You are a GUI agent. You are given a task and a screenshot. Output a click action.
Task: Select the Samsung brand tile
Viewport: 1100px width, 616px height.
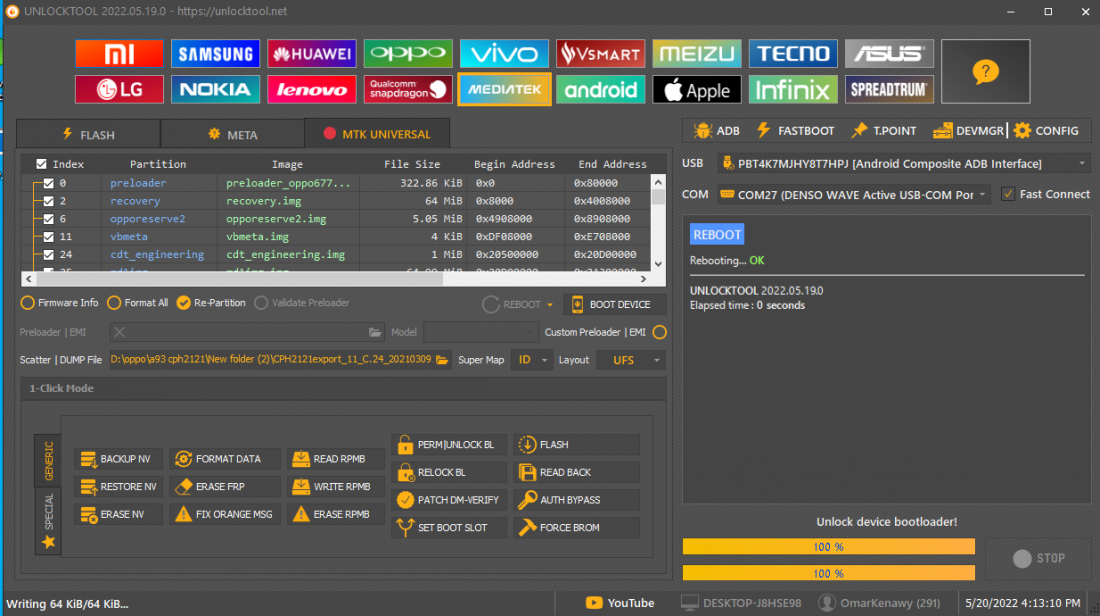pos(215,53)
